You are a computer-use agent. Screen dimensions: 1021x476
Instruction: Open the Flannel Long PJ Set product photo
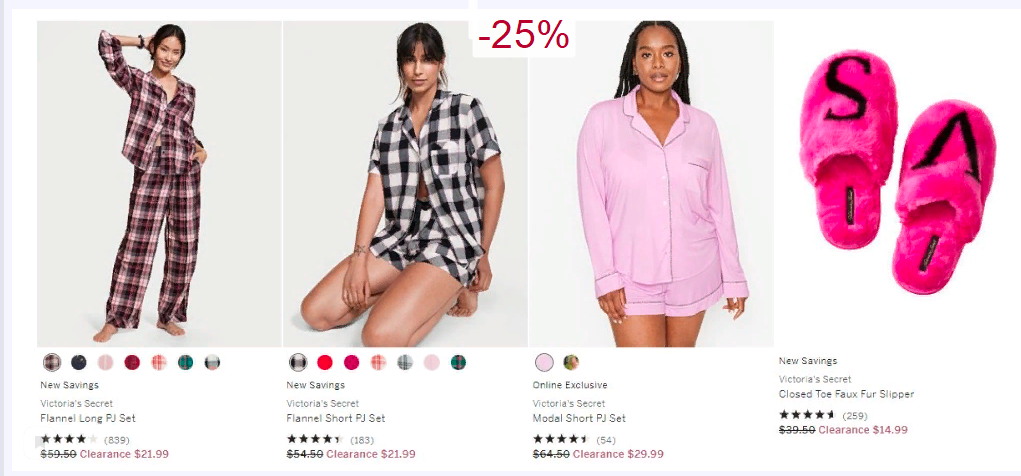pyautogui.click(x=159, y=184)
